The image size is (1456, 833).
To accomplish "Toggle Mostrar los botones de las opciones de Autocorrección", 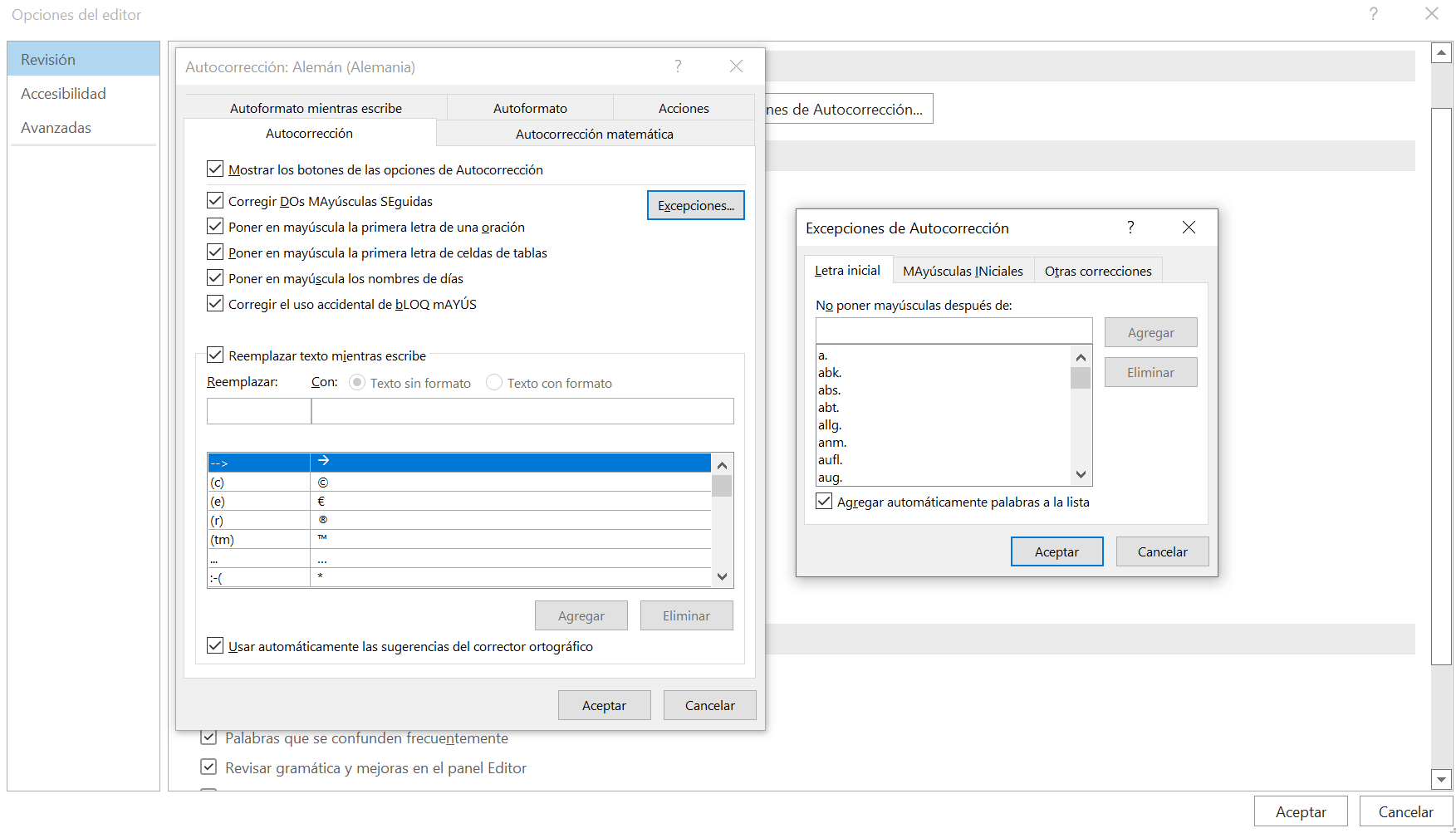I will tap(215, 169).
